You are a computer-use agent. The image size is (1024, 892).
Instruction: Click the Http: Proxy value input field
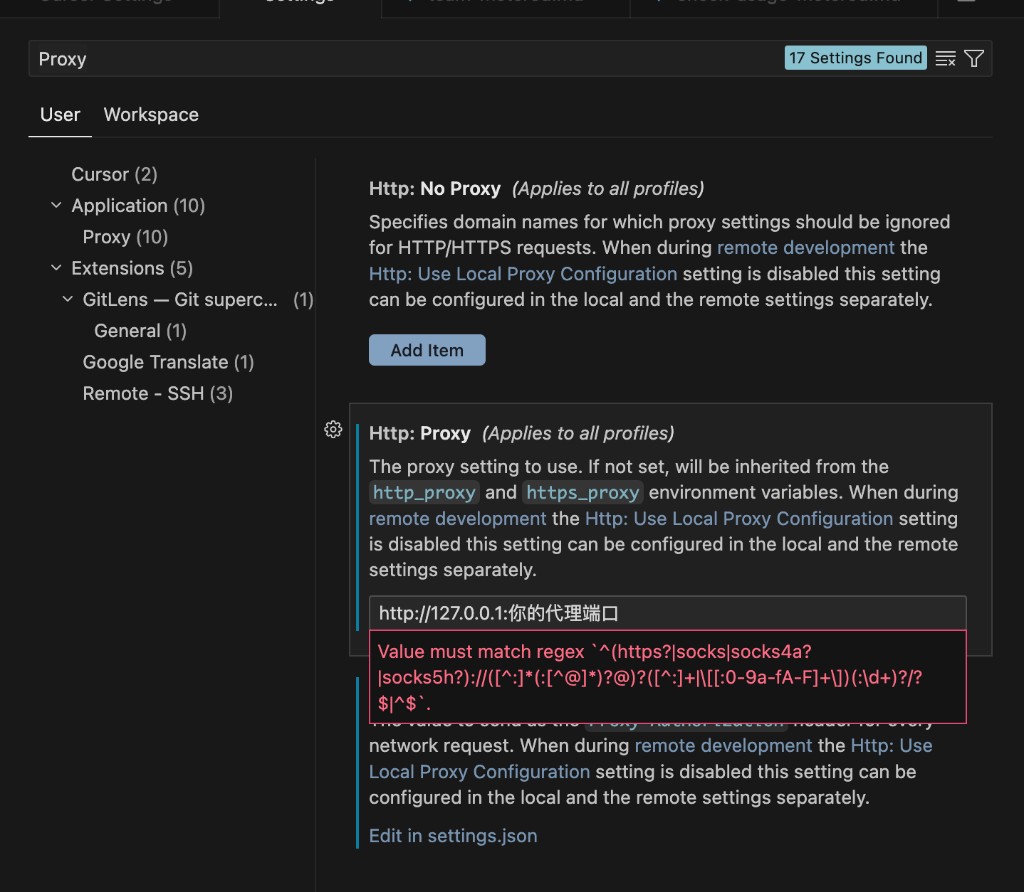tap(668, 612)
